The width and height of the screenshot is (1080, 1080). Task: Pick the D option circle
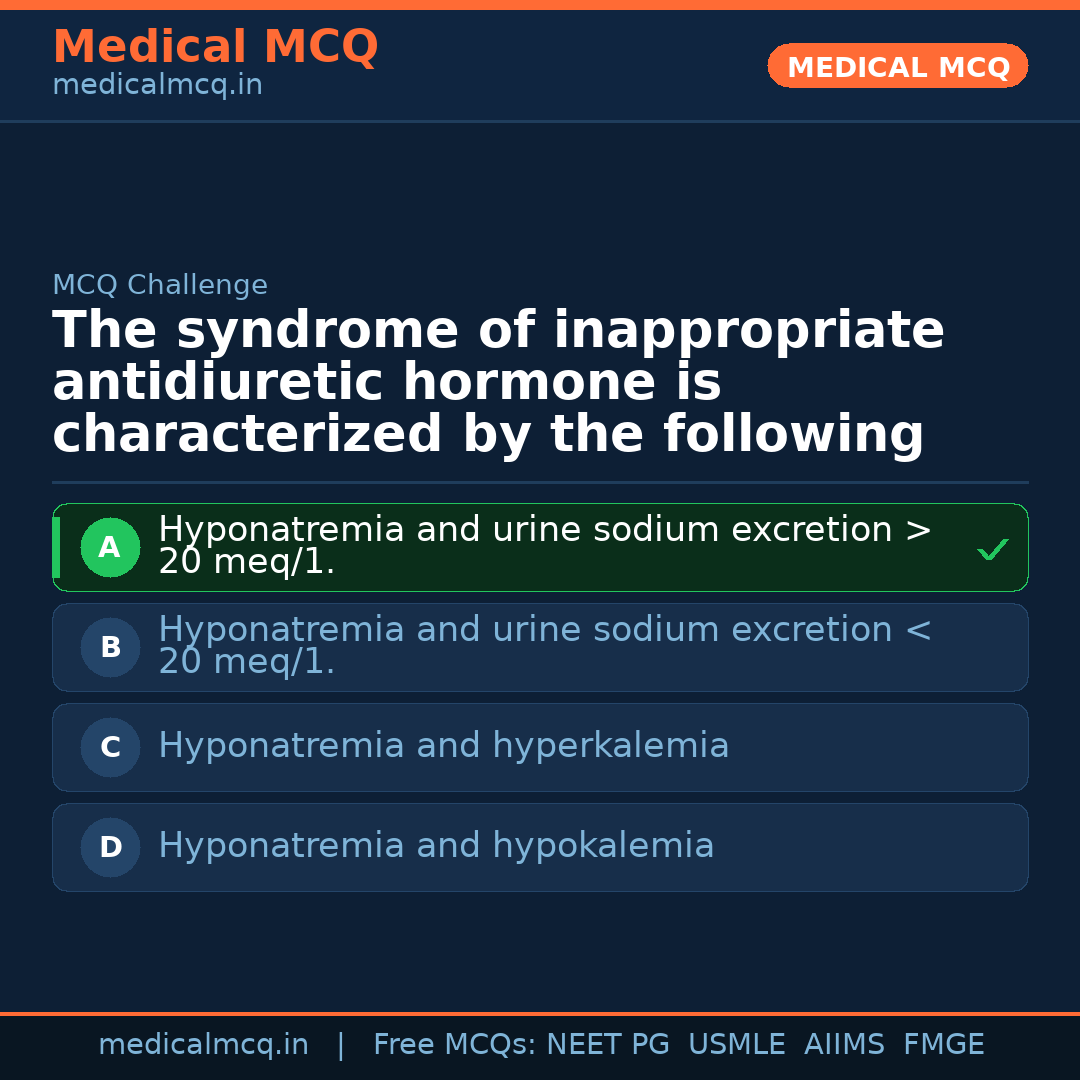(x=110, y=848)
